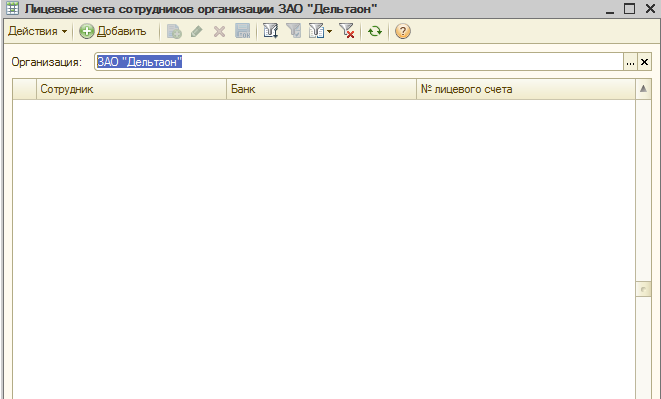Open the Действия dropdown menu

coord(37,31)
